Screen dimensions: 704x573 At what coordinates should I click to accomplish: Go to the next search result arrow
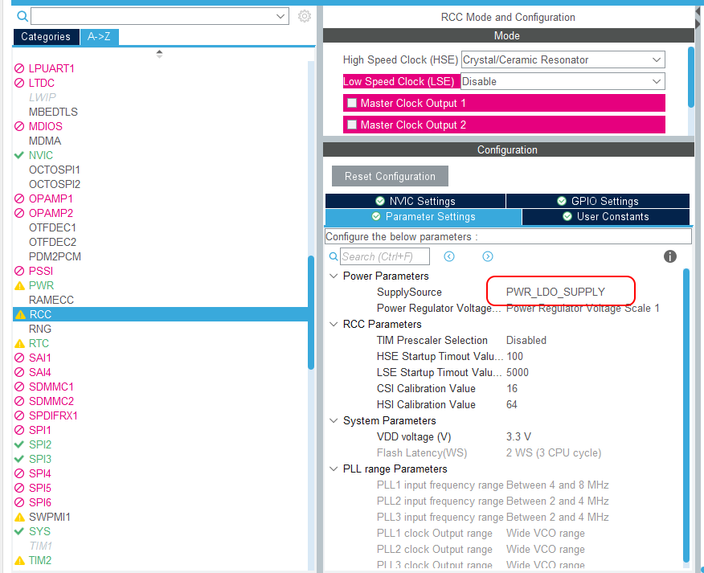[x=488, y=256]
